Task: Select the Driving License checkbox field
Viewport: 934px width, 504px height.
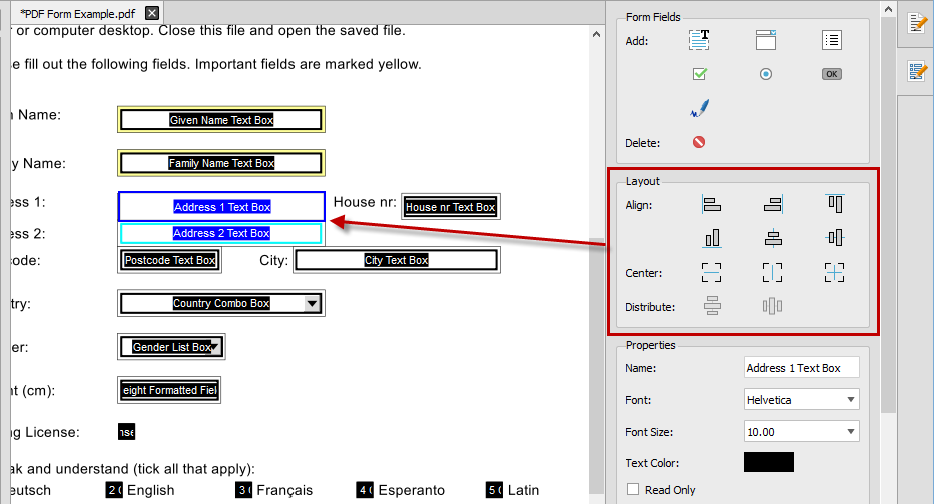Action: pyautogui.click(x=126, y=432)
